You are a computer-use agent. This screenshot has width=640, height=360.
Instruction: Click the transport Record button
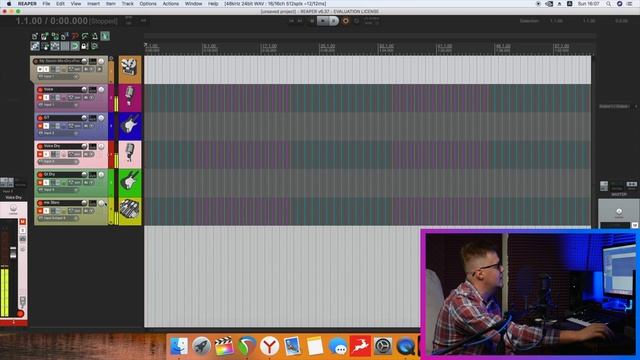(346, 21)
